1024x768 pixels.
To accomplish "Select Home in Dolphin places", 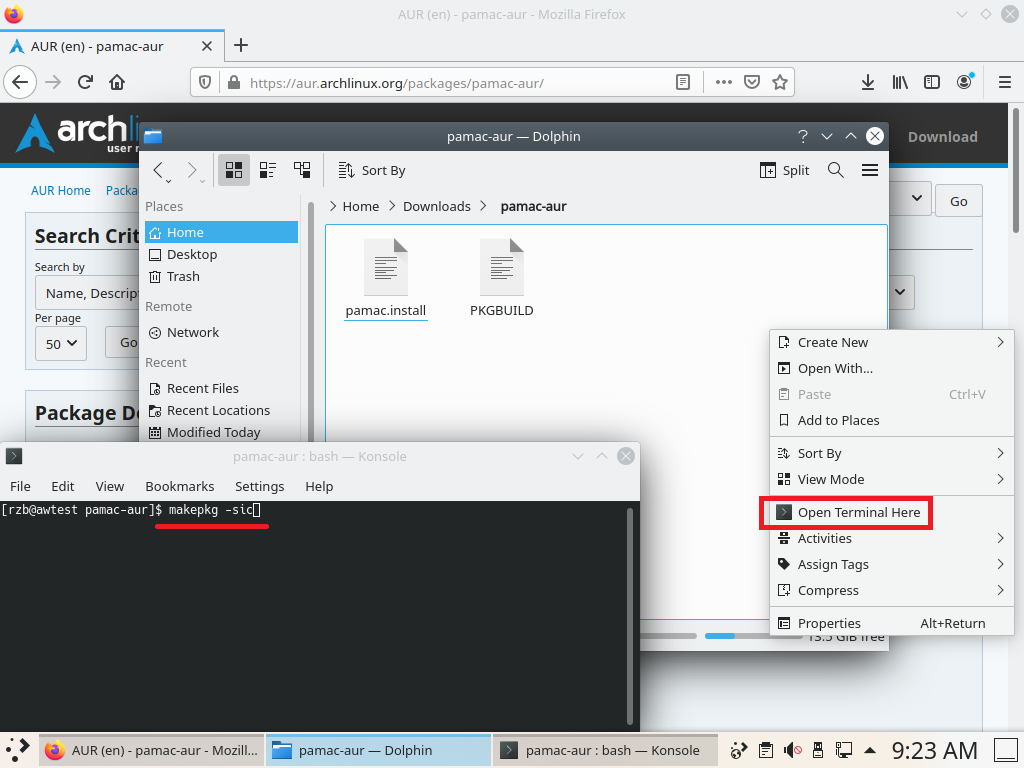I will pos(221,232).
